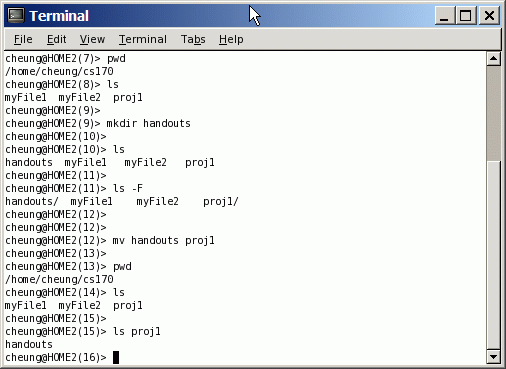
Task: Click the first '/home/cheung/cs170' output line
Action: (59, 71)
